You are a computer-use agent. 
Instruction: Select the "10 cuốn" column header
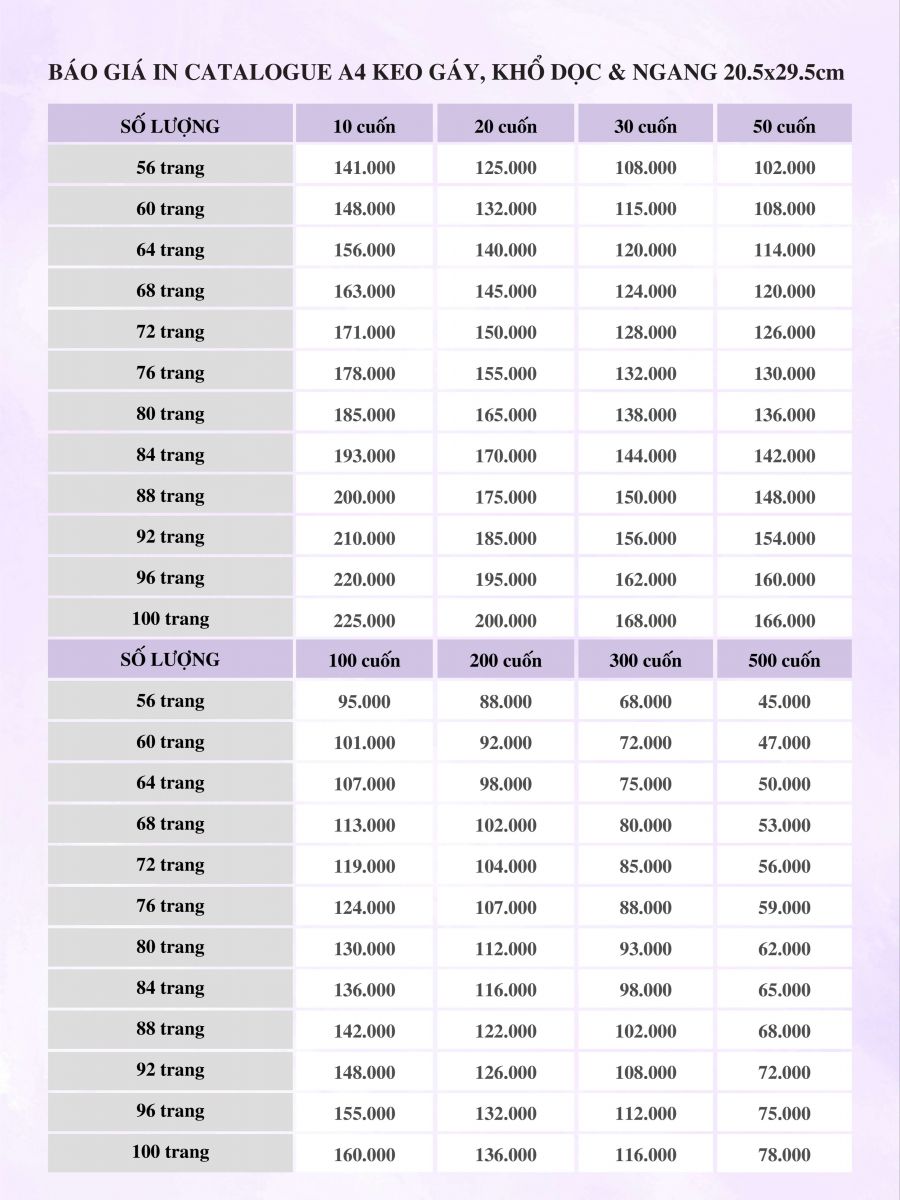point(364,126)
